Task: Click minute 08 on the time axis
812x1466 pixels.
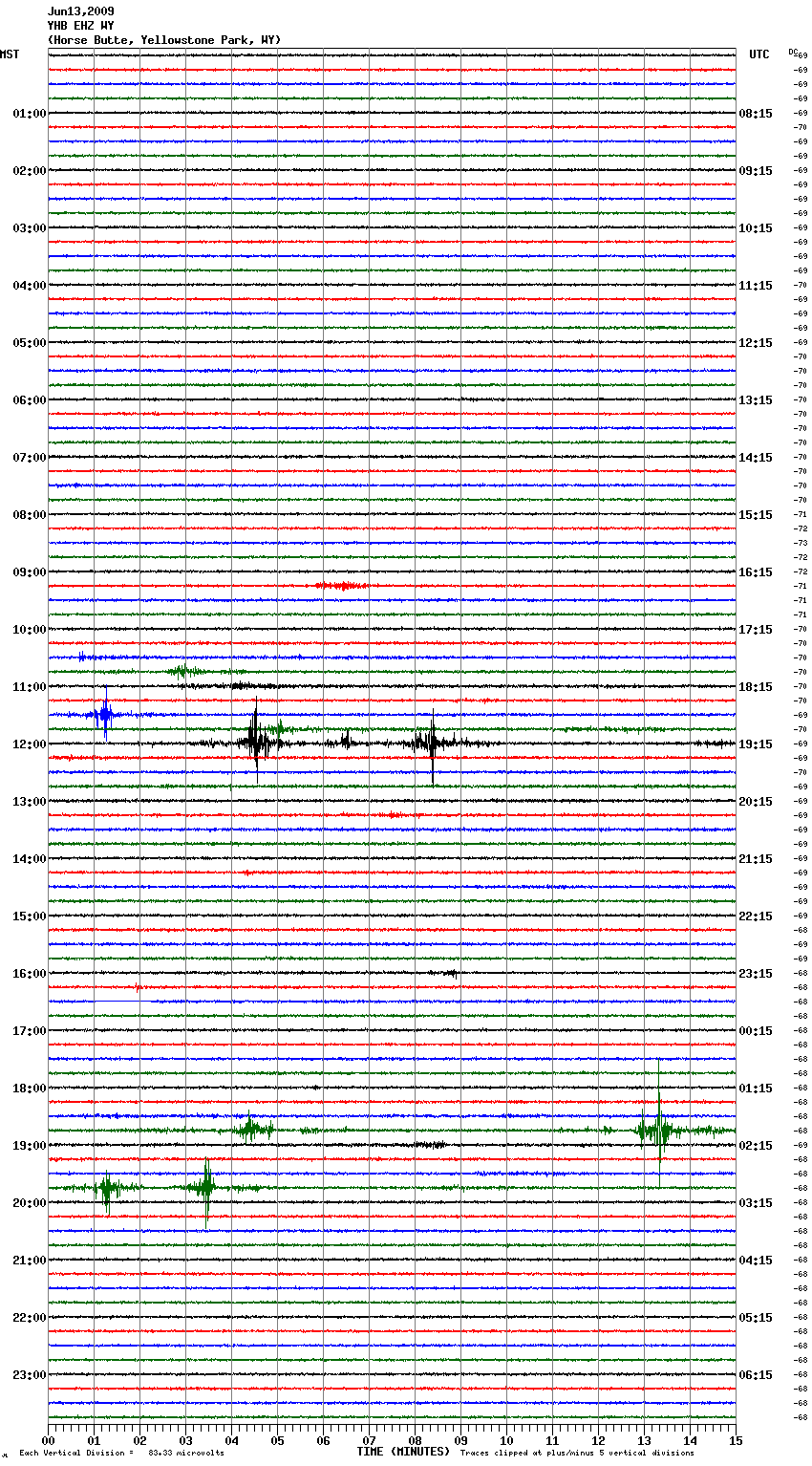Action: pyautogui.click(x=416, y=1440)
